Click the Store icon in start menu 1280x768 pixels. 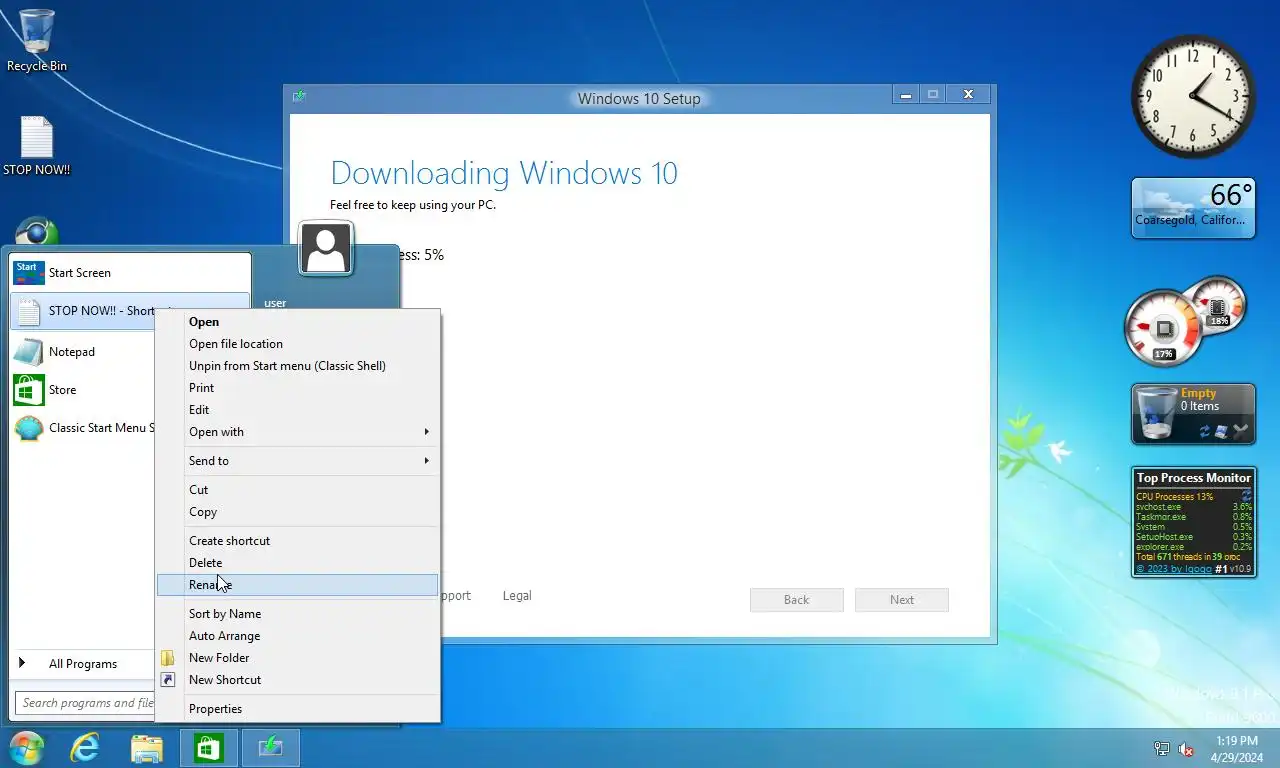point(28,390)
